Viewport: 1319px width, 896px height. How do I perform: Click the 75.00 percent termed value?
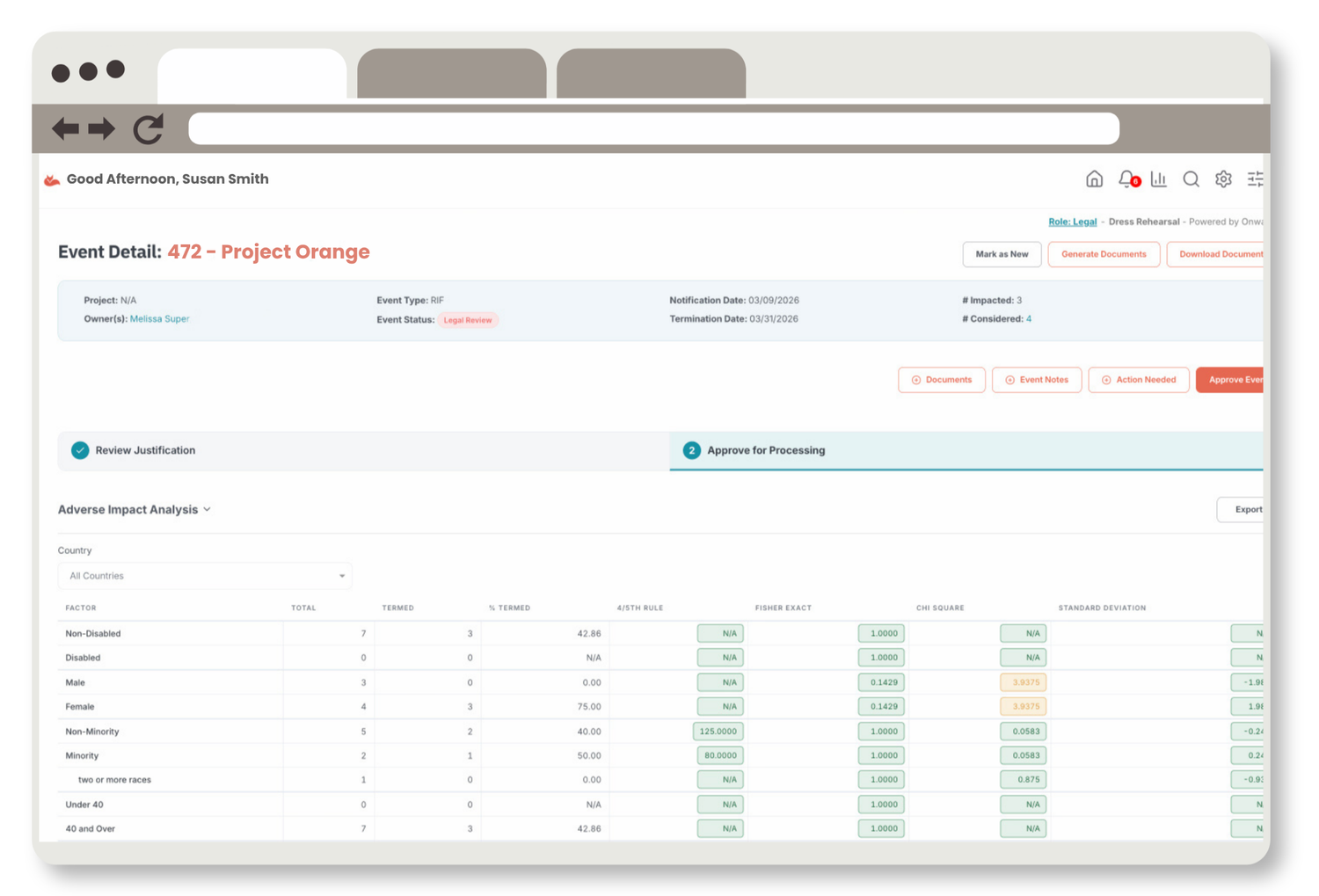[x=589, y=707]
